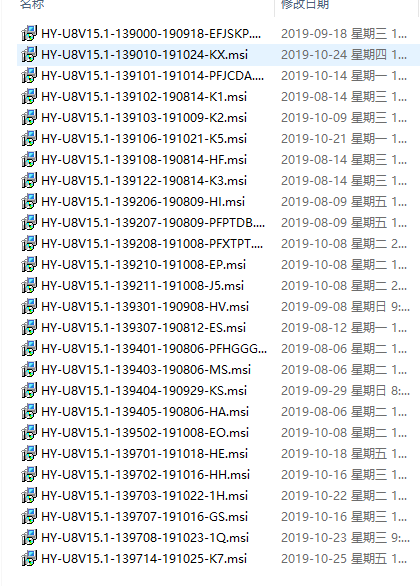
Task: Sort by the 名称 column header
Action: coord(32,4)
